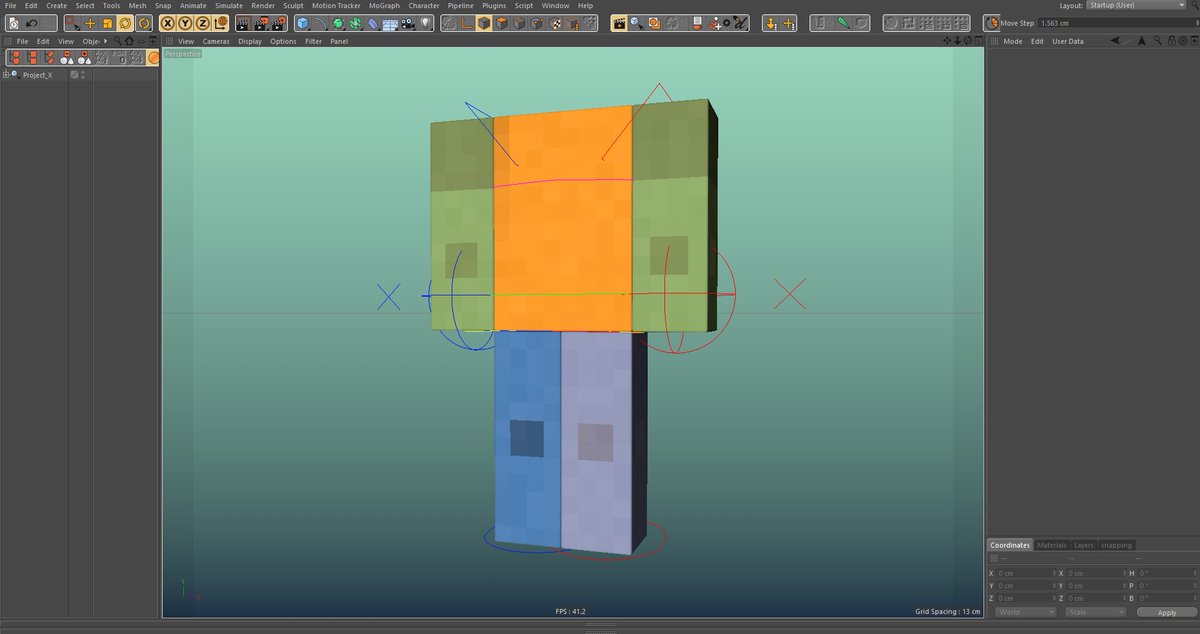1200x634 pixels.
Task: Open the Simulate menu
Action: (x=229, y=5)
